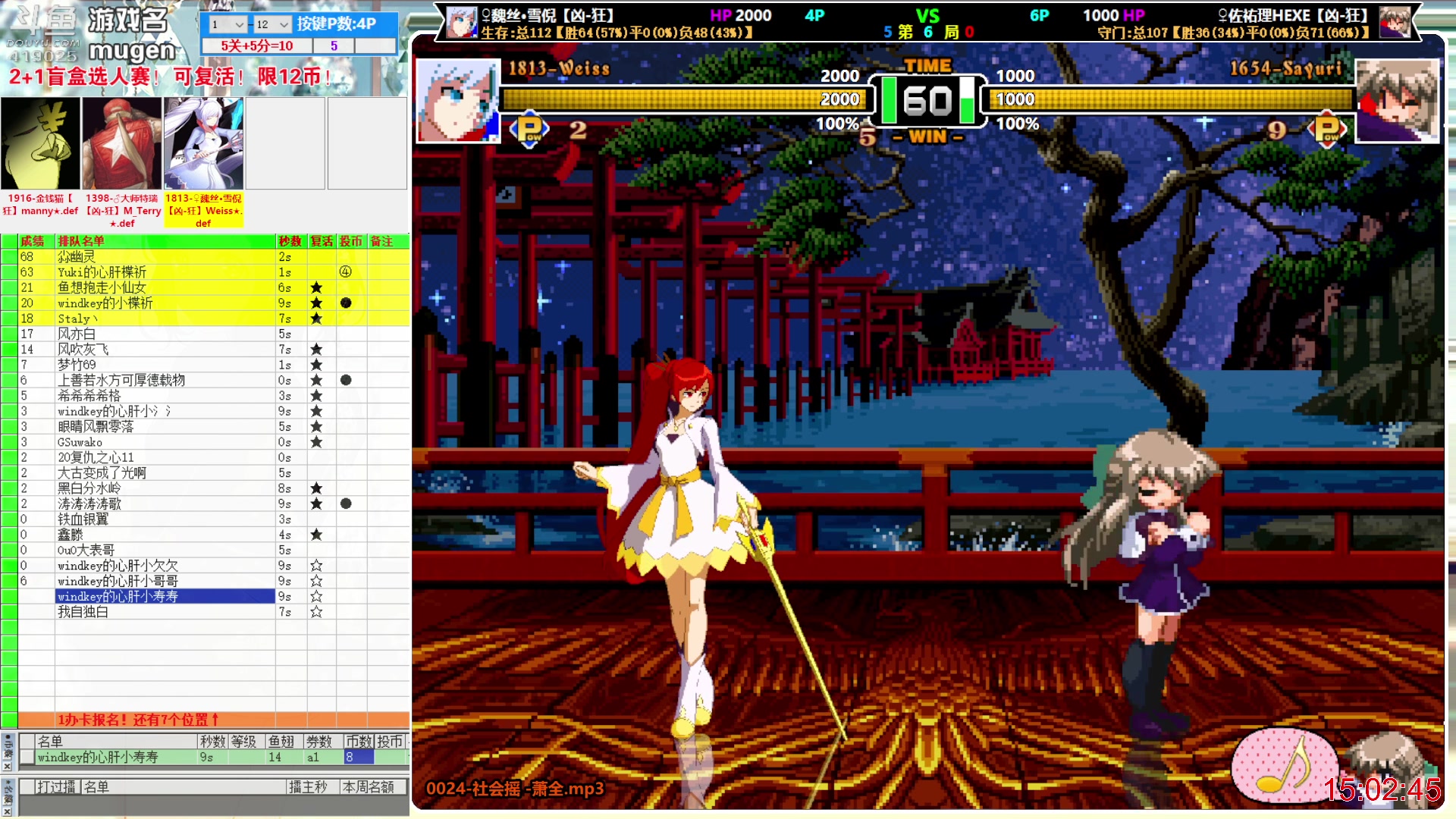
Task: Click the coin dot in 涛涛涛涛歌 row
Action: [346, 504]
